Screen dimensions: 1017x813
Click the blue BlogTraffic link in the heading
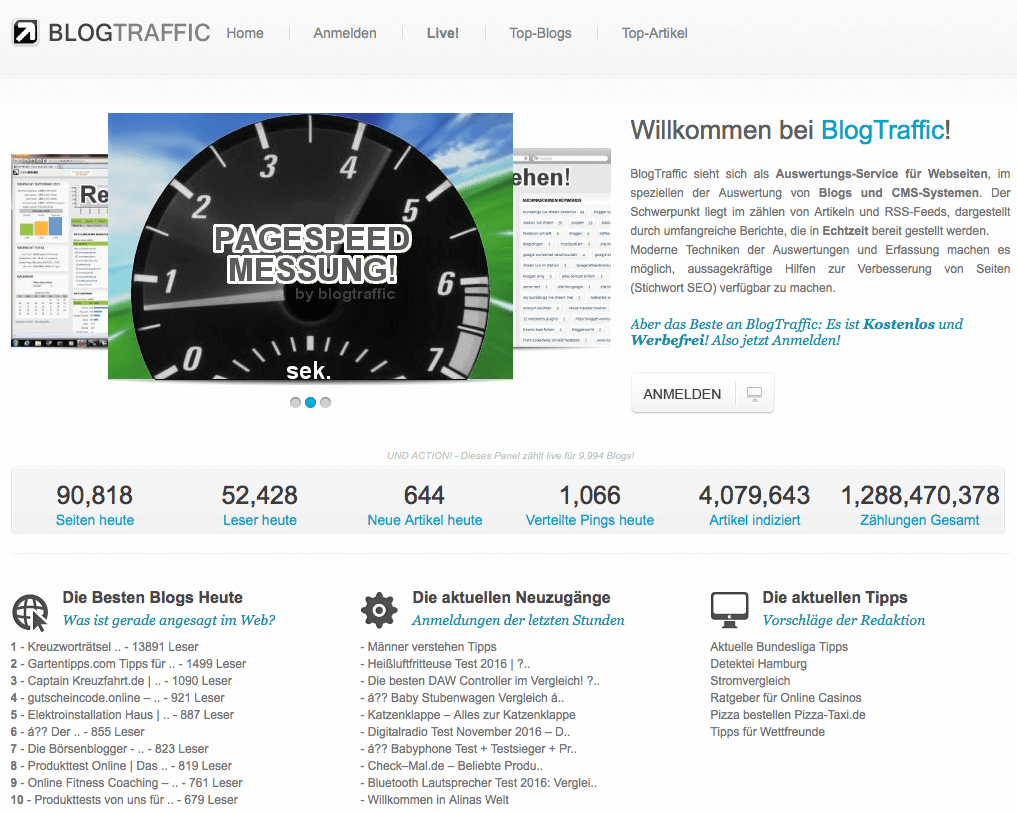point(883,130)
